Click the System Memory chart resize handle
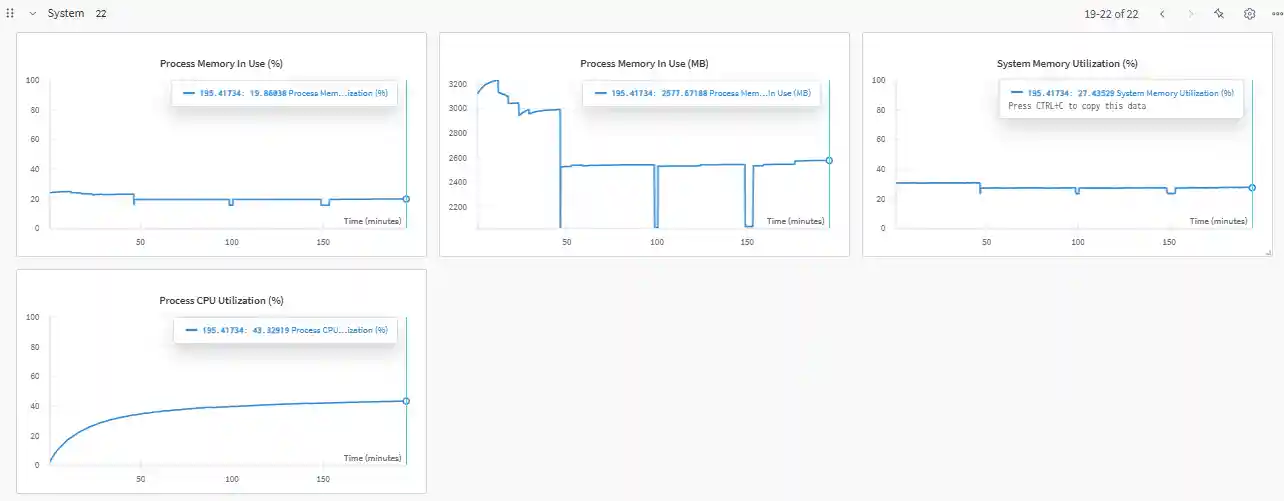 tap(1268, 252)
